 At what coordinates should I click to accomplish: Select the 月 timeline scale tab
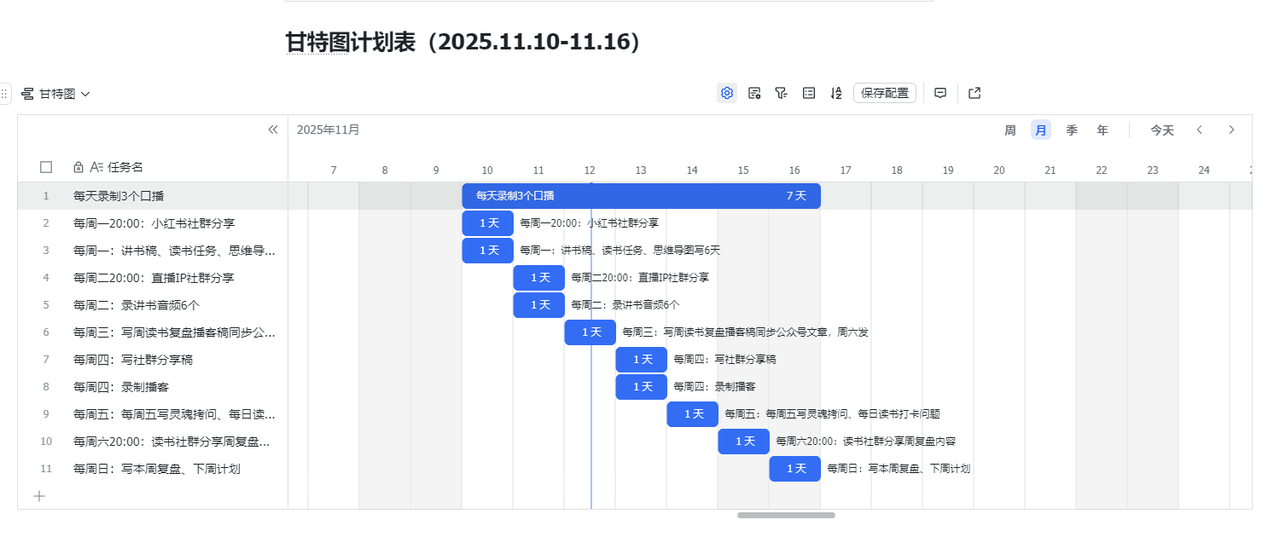[x=1041, y=130]
